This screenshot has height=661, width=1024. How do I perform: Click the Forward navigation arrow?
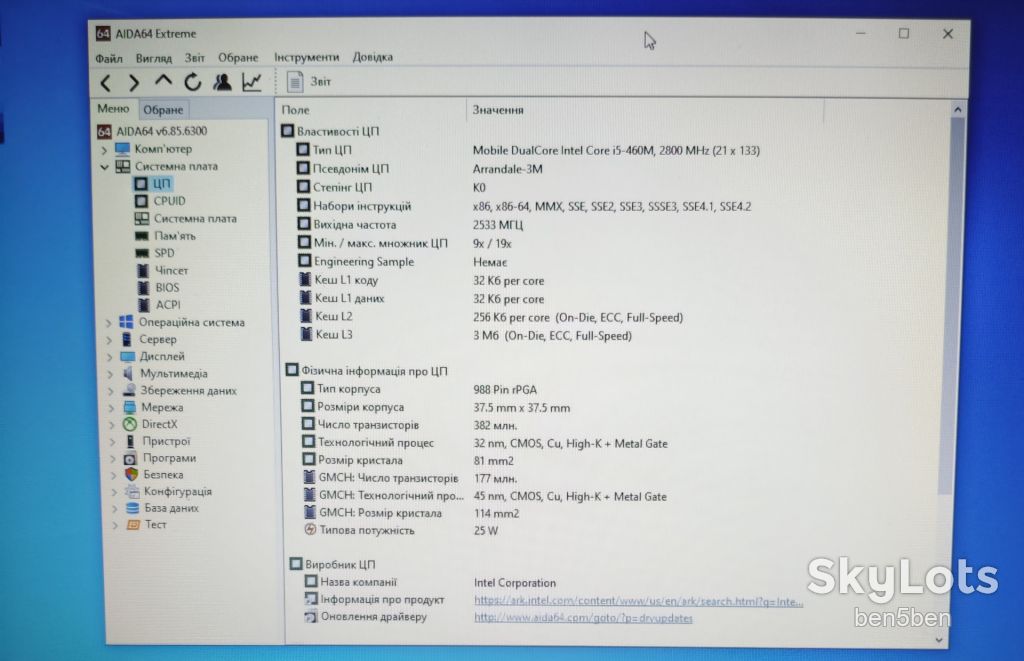coord(134,83)
